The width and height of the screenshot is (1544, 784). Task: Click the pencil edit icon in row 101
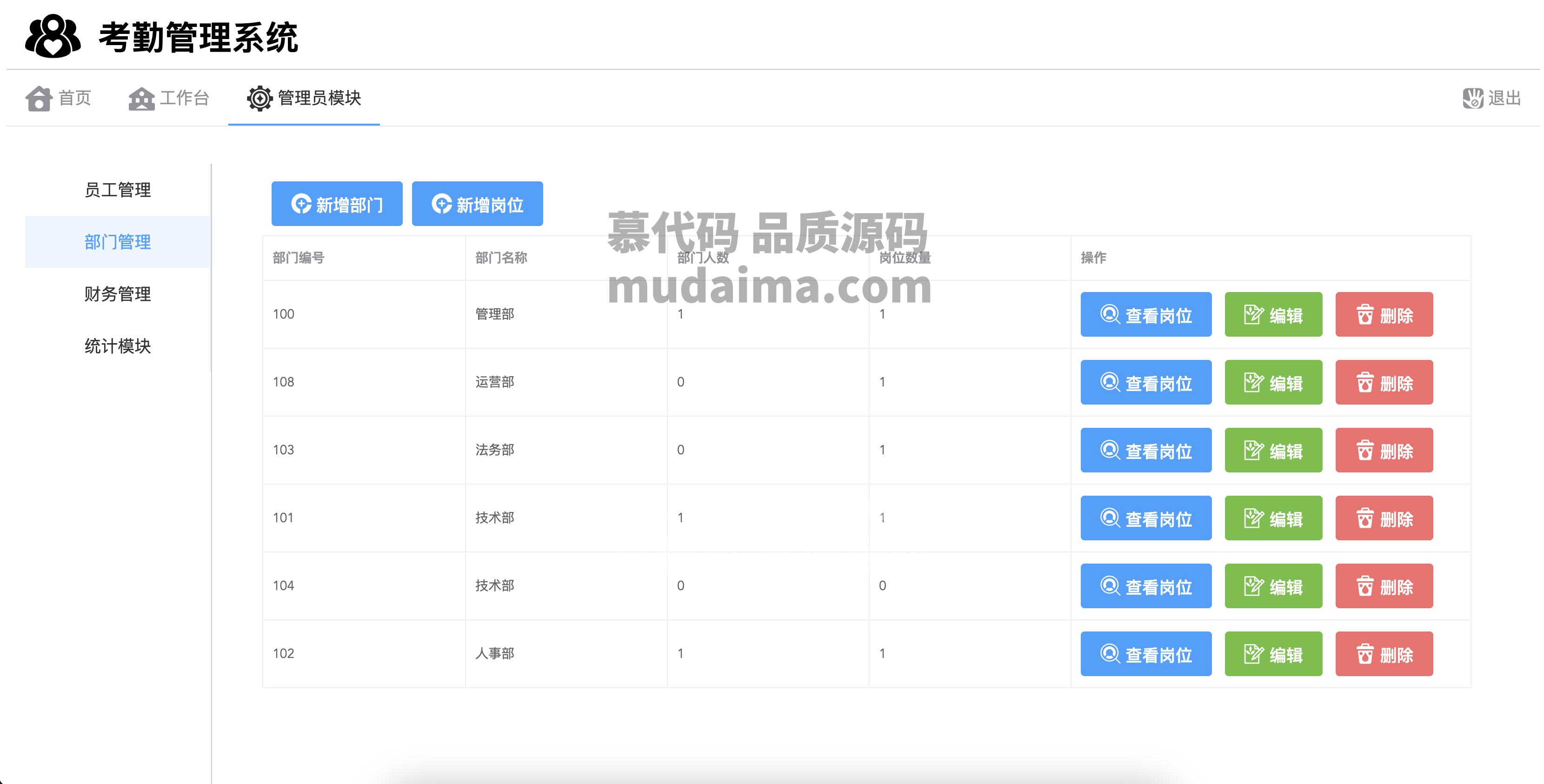pyautogui.click(x=1254, y=517)
